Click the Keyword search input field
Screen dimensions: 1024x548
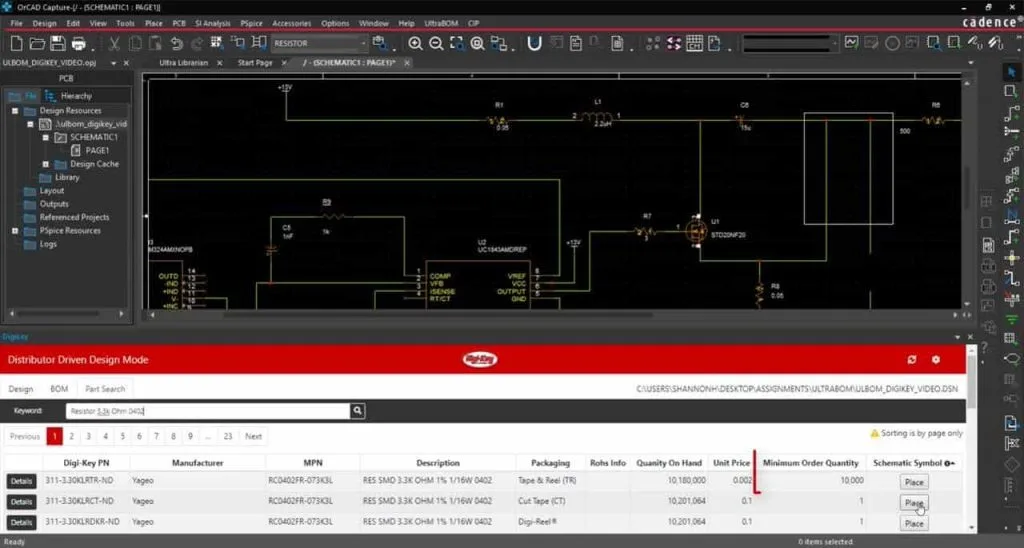click(207, 411)
